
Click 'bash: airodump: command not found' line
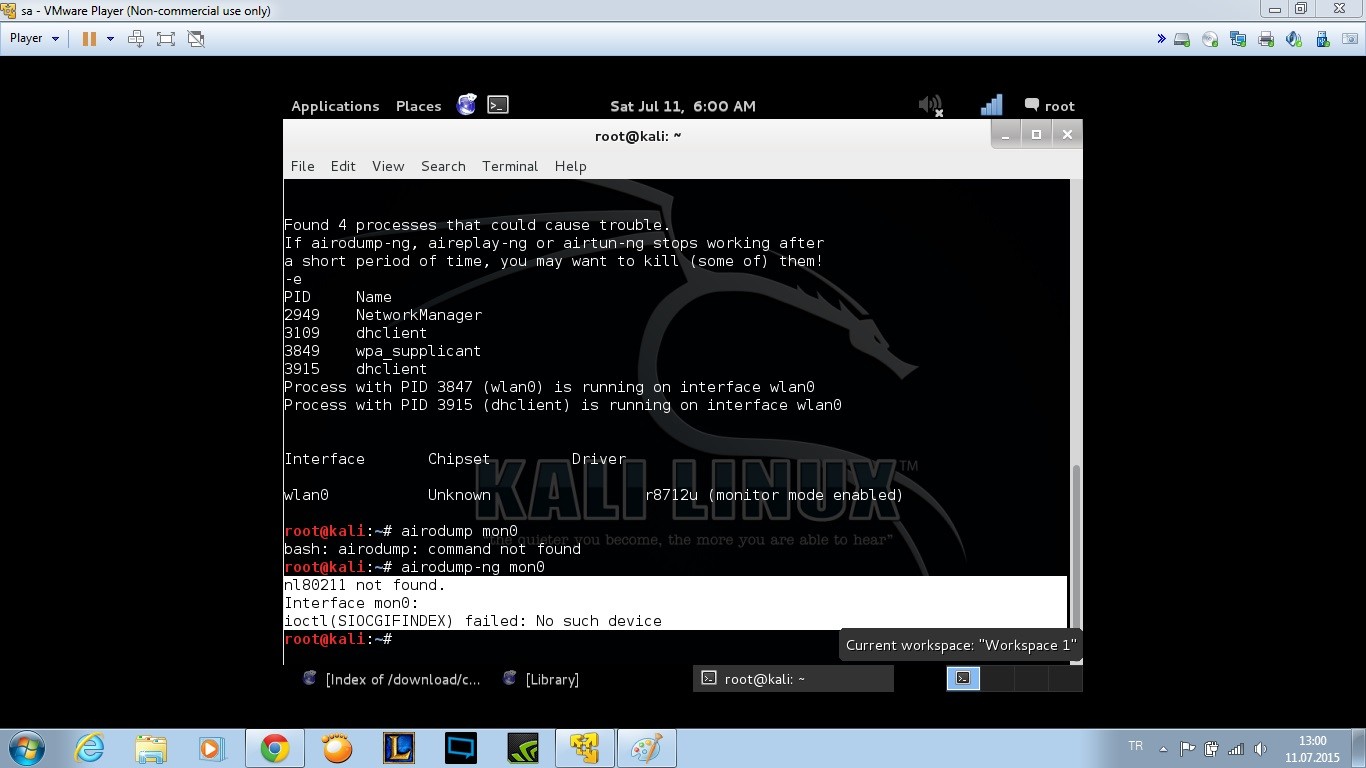(432, 549)
